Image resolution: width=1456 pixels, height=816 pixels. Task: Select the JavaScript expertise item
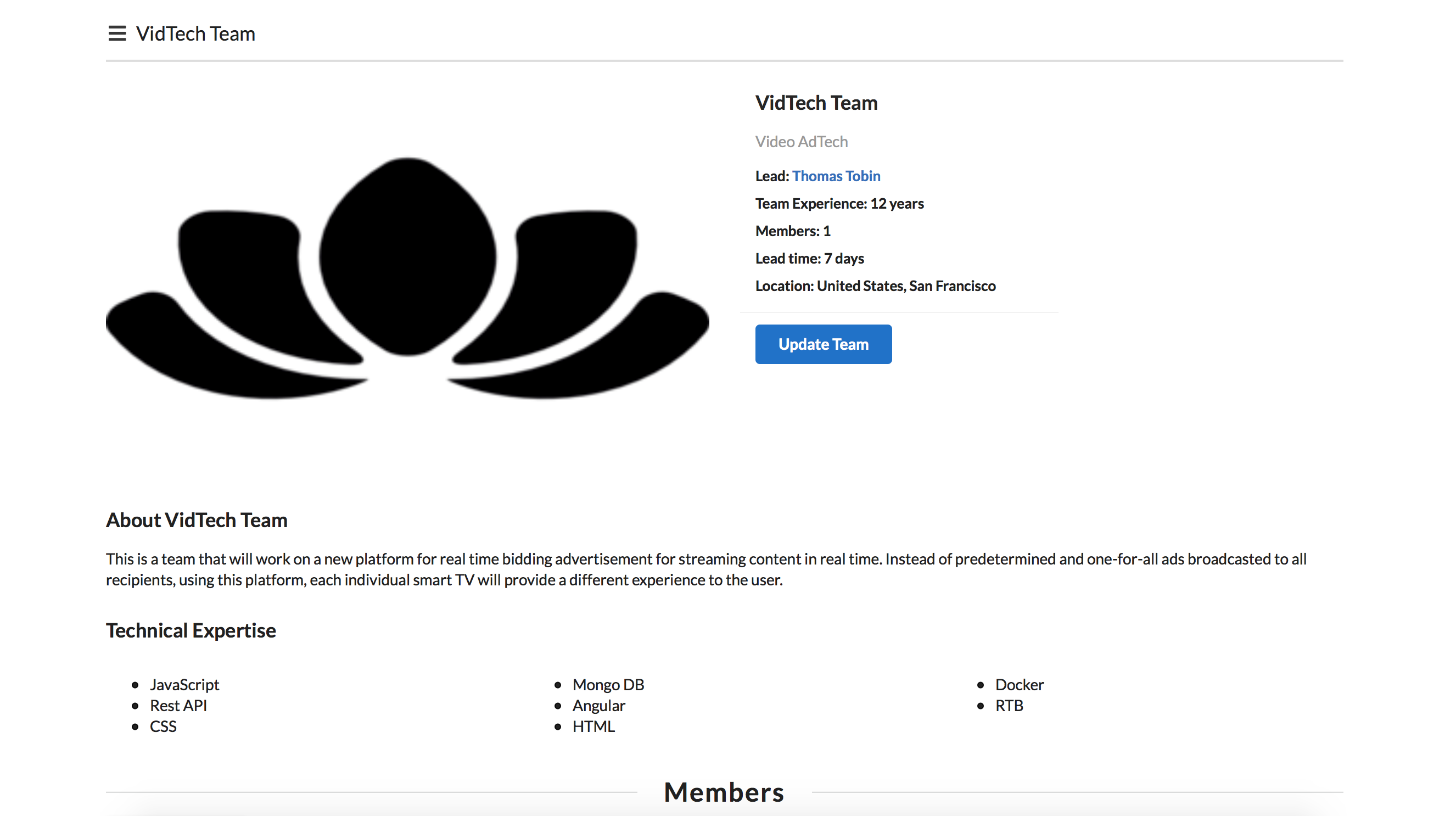point(184,684)
